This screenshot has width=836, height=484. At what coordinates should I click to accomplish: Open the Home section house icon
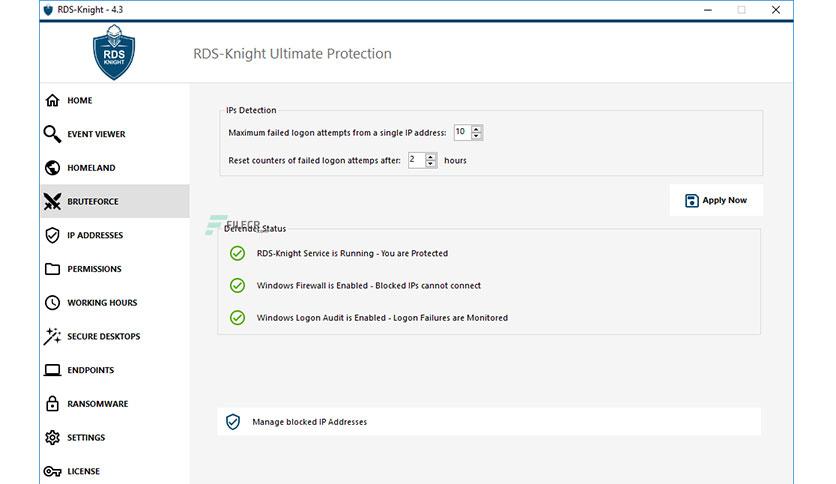(52, 100)
